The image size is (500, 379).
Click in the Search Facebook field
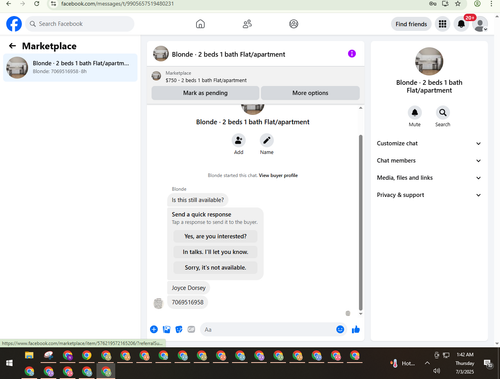click(x=80, y=24)
